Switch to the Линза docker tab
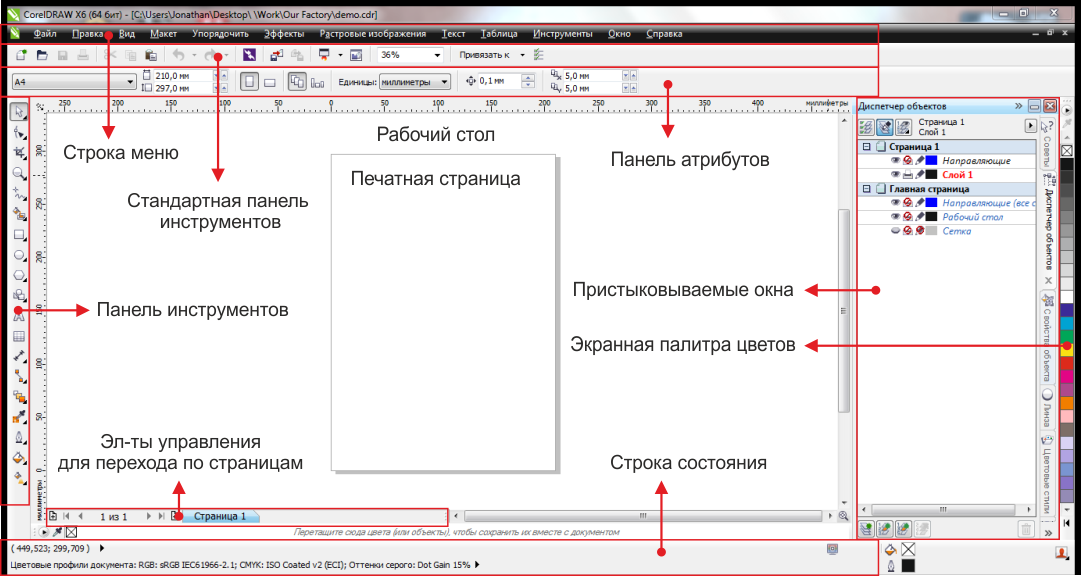The width and height of the screenshot is (1081, 576). pyautogui.click(x=1047, y=408)
